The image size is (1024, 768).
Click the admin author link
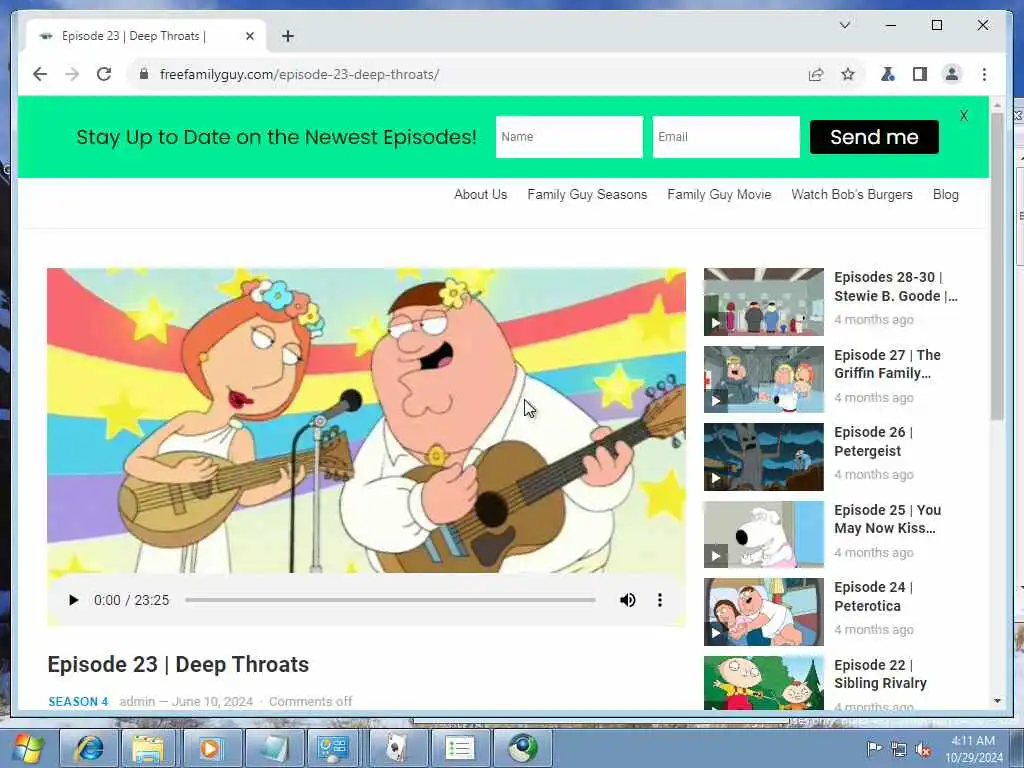(137, 701)
